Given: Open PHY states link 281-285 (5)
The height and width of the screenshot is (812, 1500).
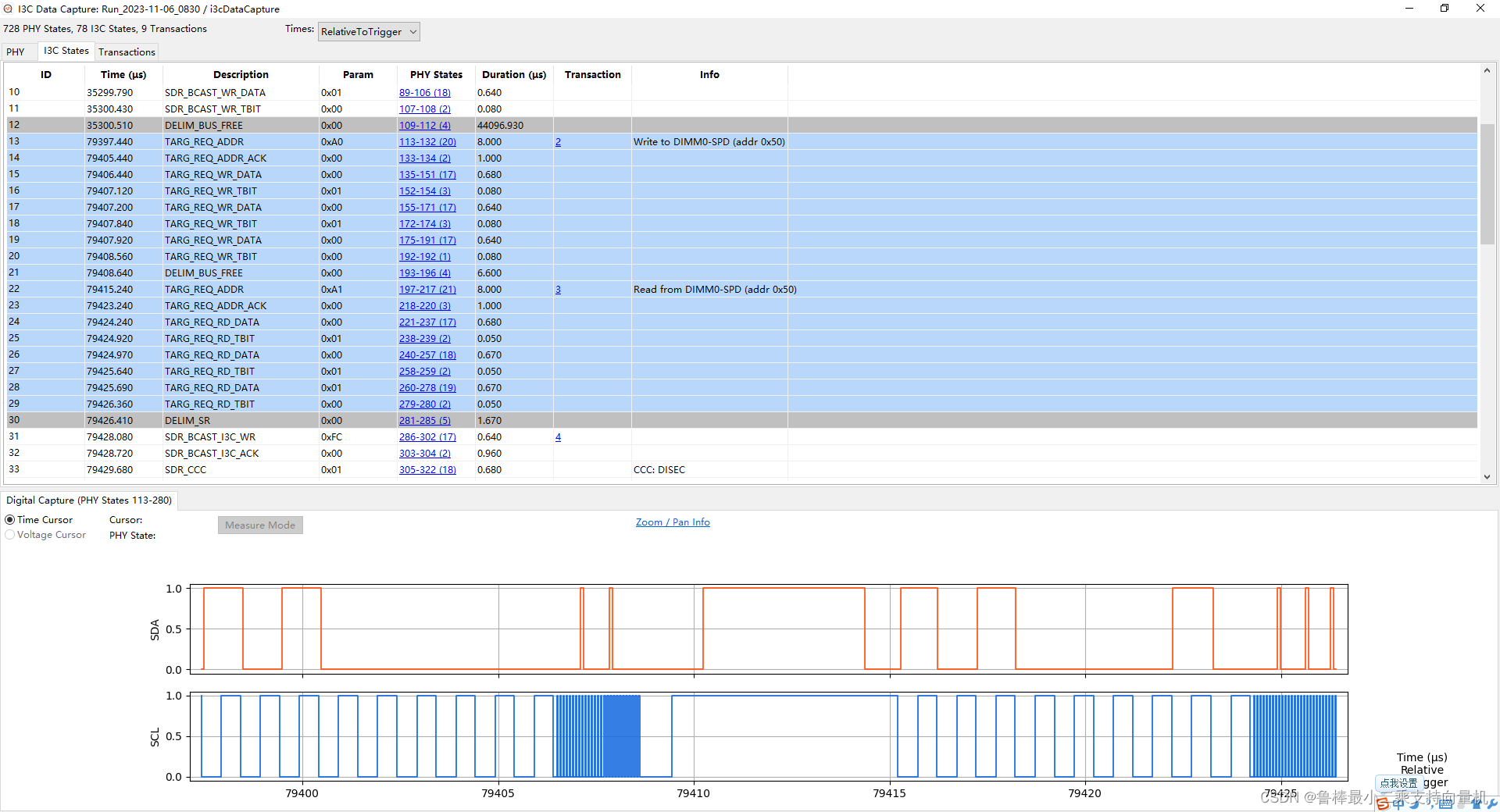Looking at the screenshot, I should click(x=424, y=421).
